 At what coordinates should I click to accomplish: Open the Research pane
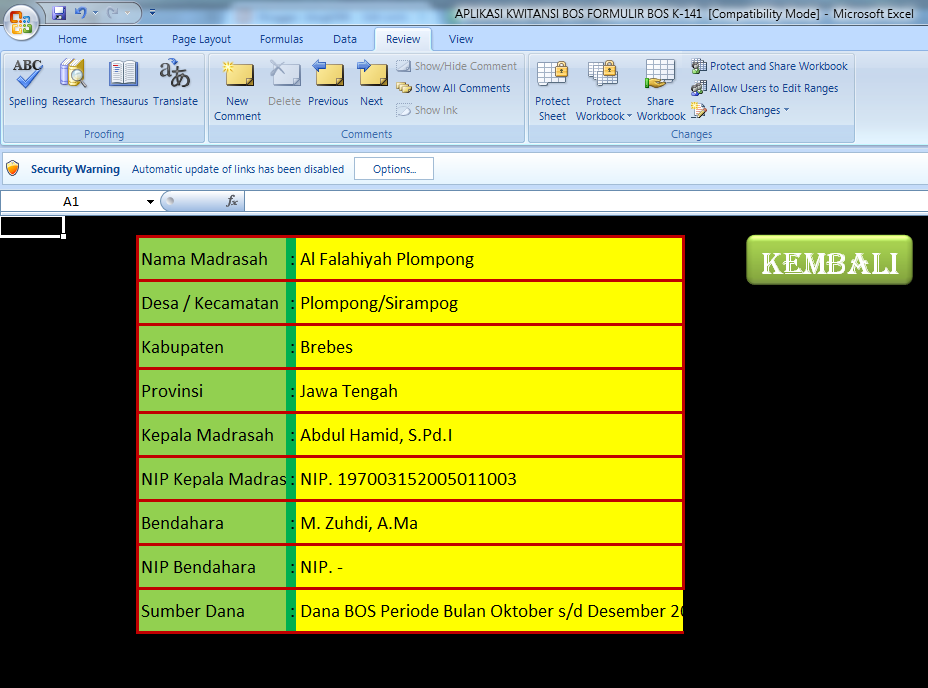pos(73,83)
